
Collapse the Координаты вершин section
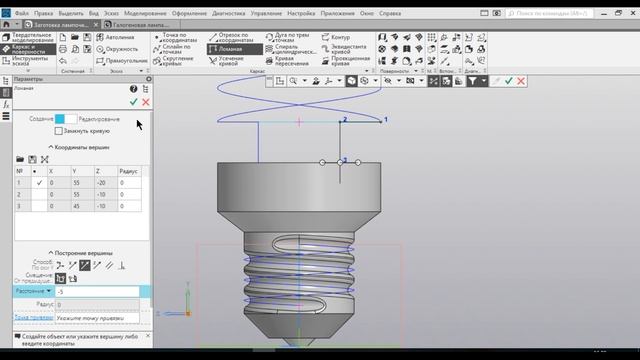tap(51, 147)
